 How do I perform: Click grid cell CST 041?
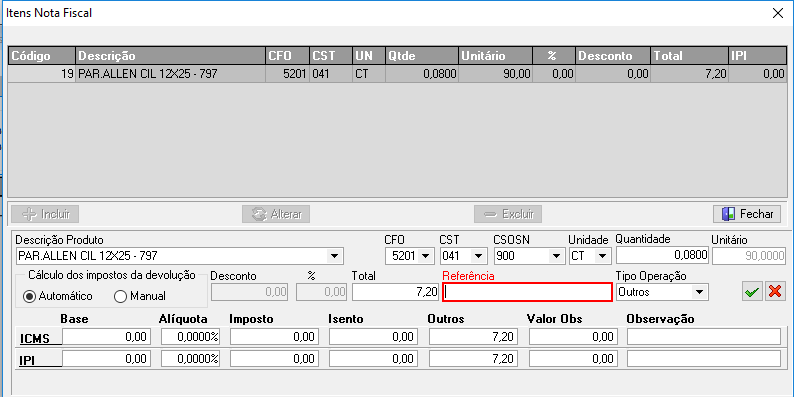pyautogui.click(x=331, y=74)
